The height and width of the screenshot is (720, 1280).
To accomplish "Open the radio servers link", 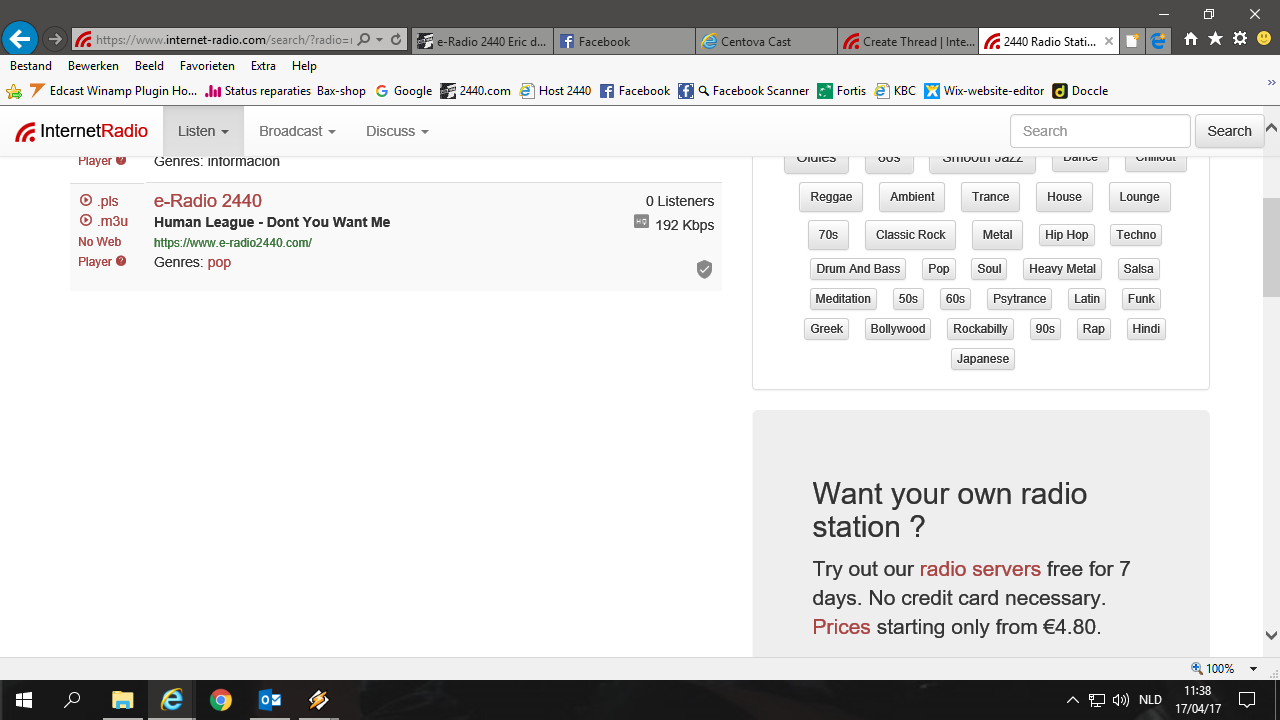I will pyautogui.click(x=980, y=569).
